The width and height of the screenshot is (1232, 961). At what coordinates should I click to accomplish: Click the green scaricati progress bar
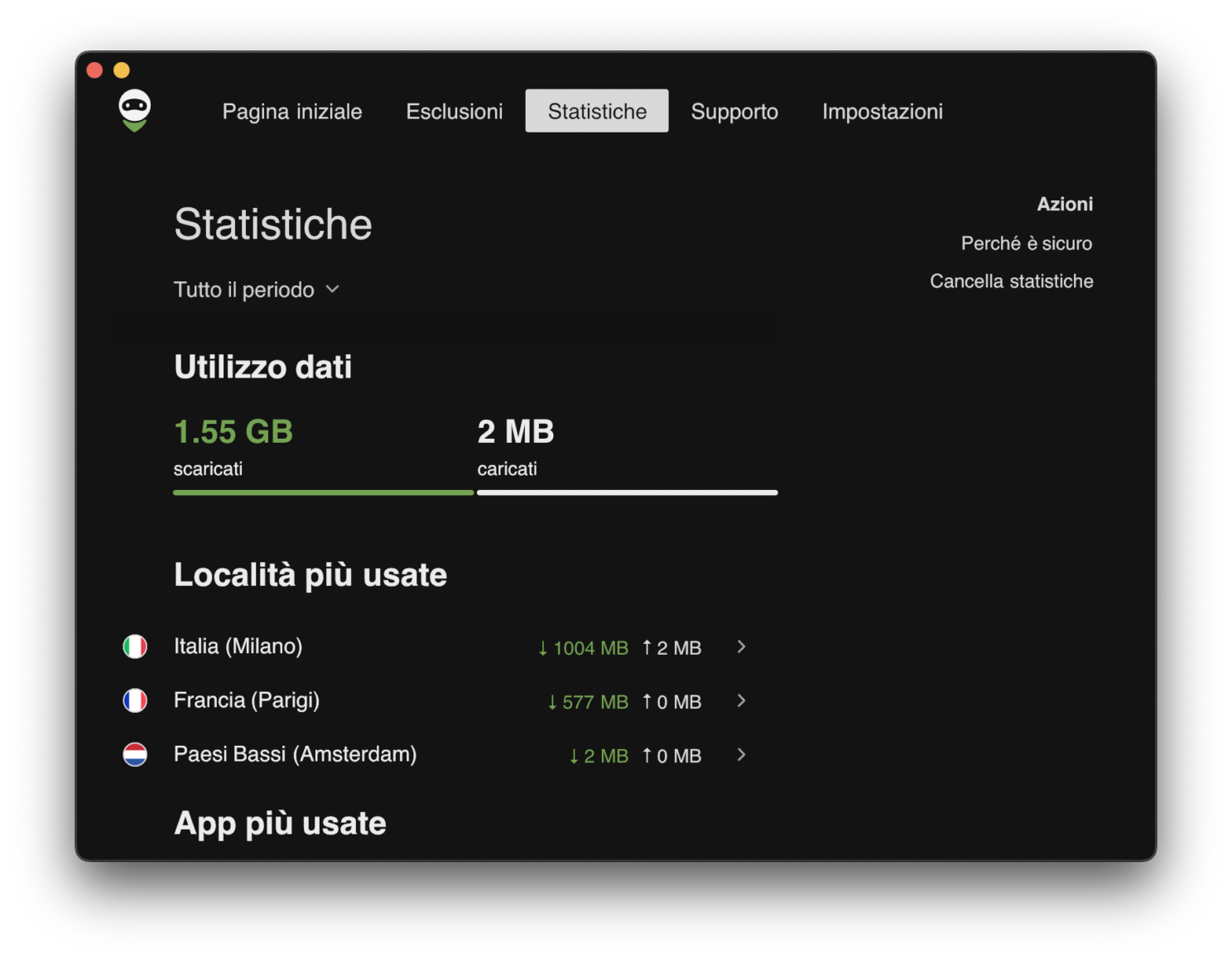point(323,493)
